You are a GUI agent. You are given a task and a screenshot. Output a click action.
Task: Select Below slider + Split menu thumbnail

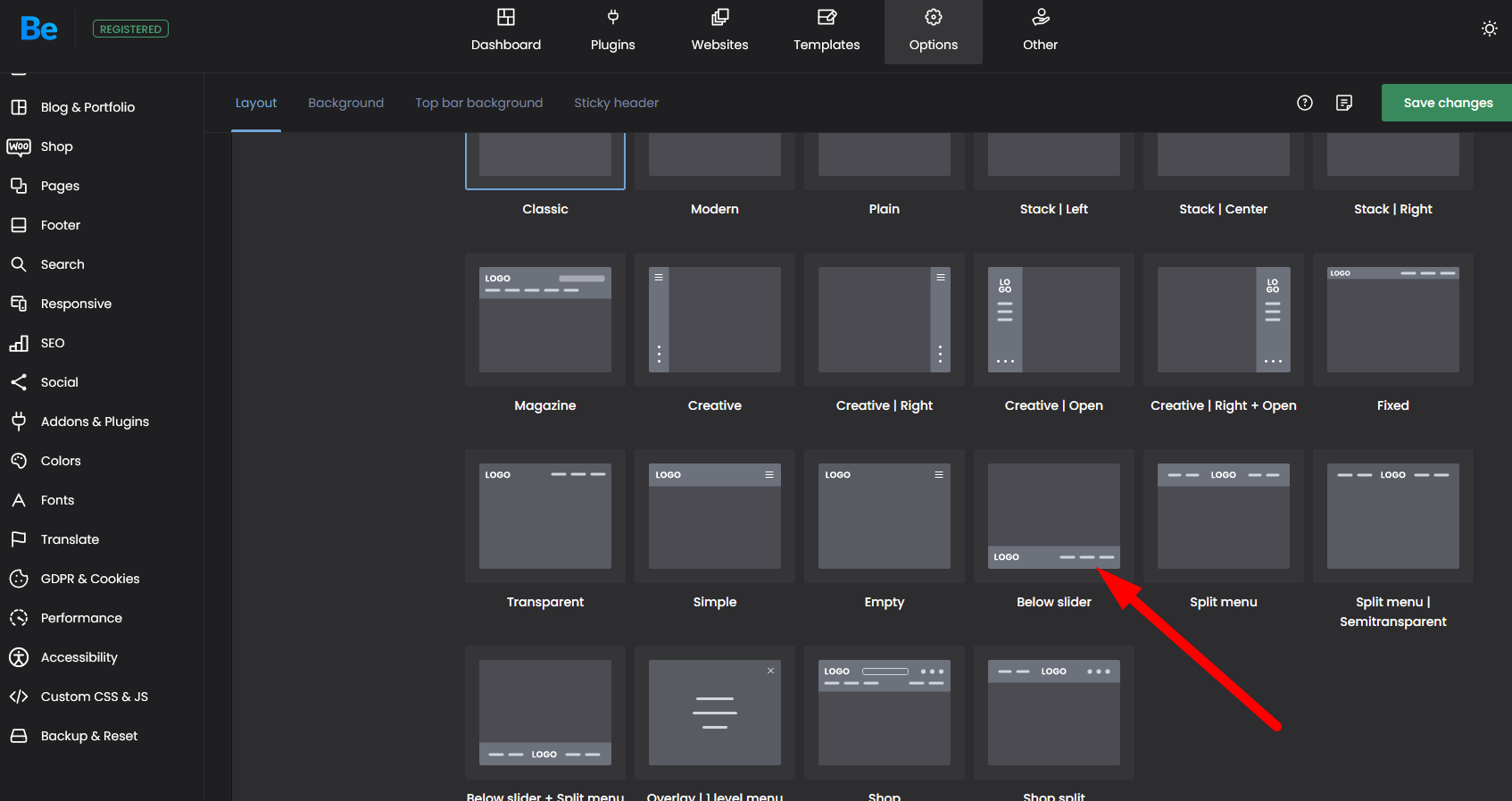click(x=545, y=713)
